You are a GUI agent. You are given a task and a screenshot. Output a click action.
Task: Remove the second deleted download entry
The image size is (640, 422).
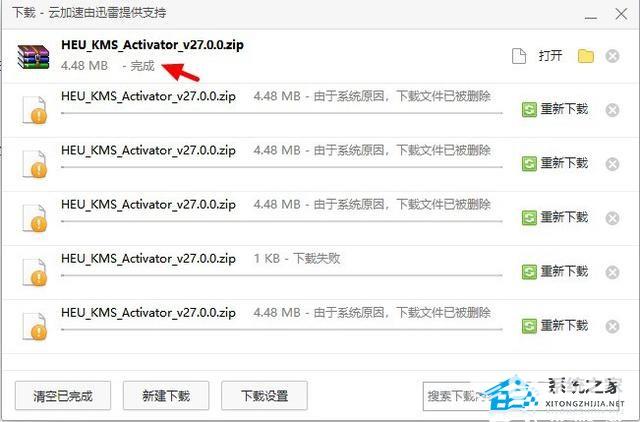click(612, 164)
